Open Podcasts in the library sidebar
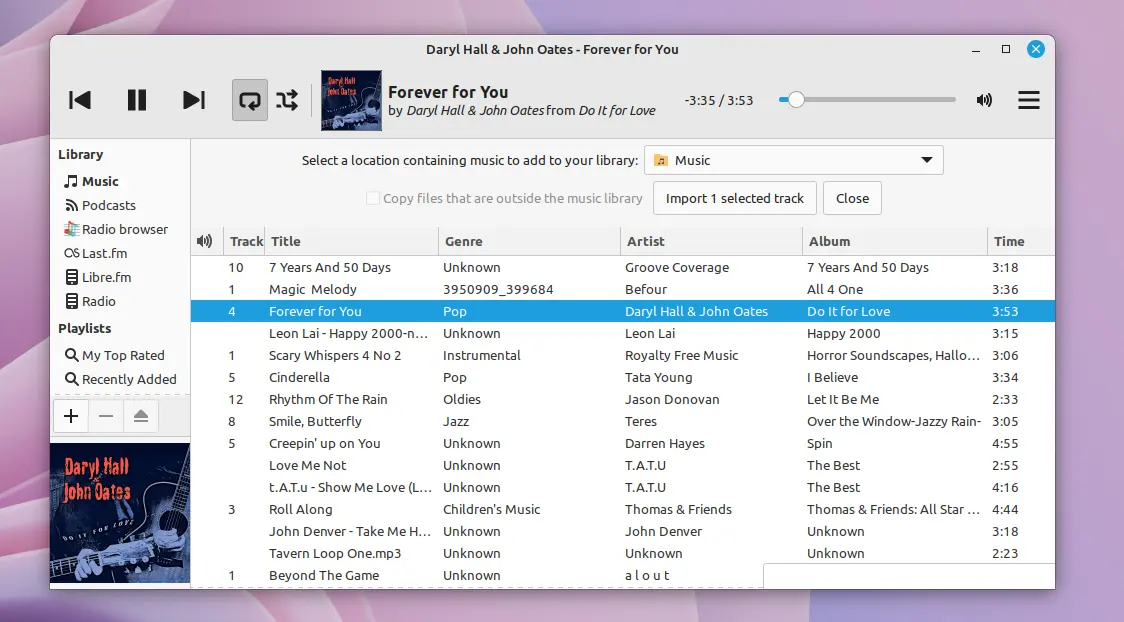Screen dimensions: 1124x622 pos(108,205)
